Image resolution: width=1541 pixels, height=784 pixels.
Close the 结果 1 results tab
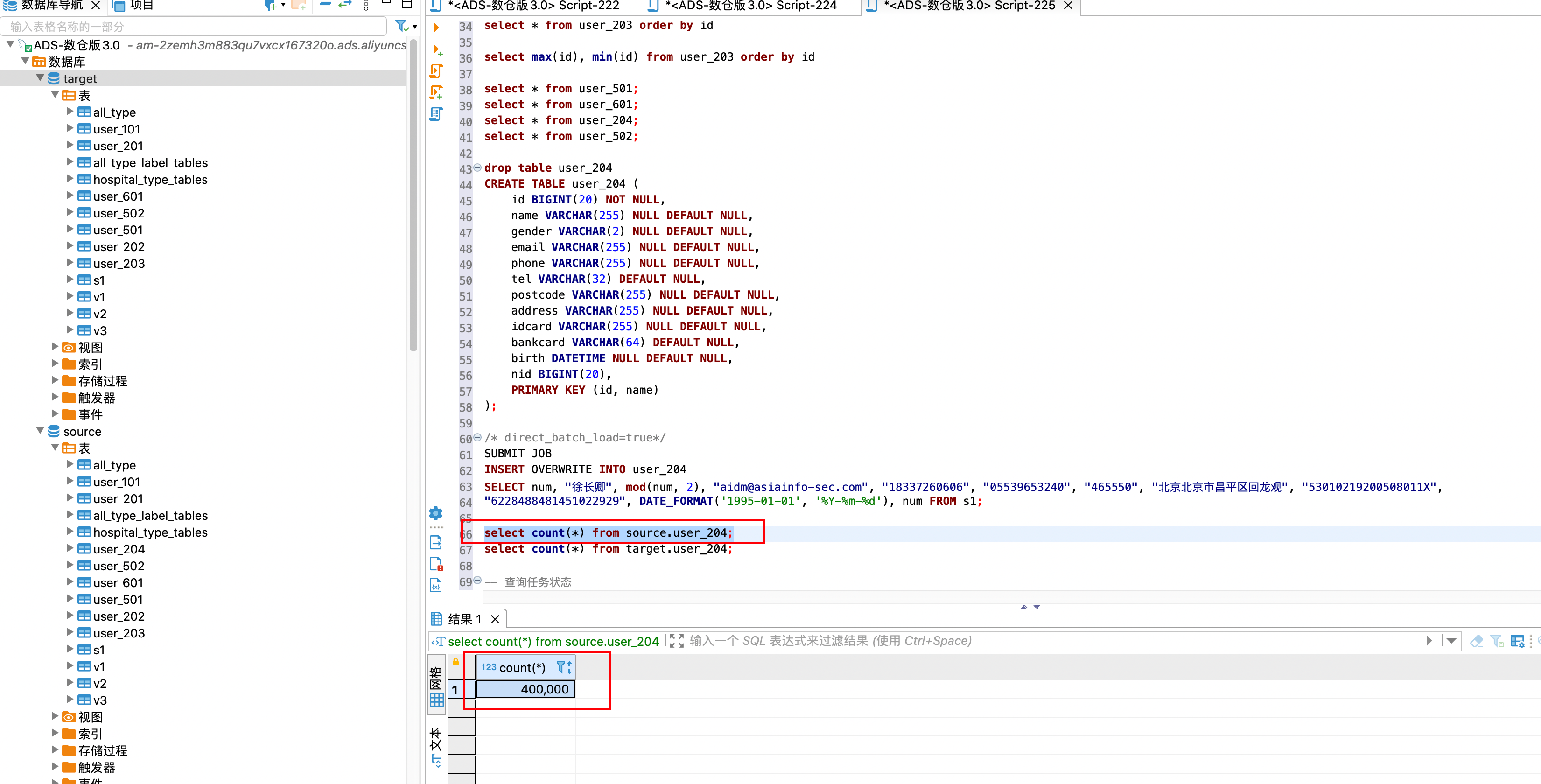(495, 619)
